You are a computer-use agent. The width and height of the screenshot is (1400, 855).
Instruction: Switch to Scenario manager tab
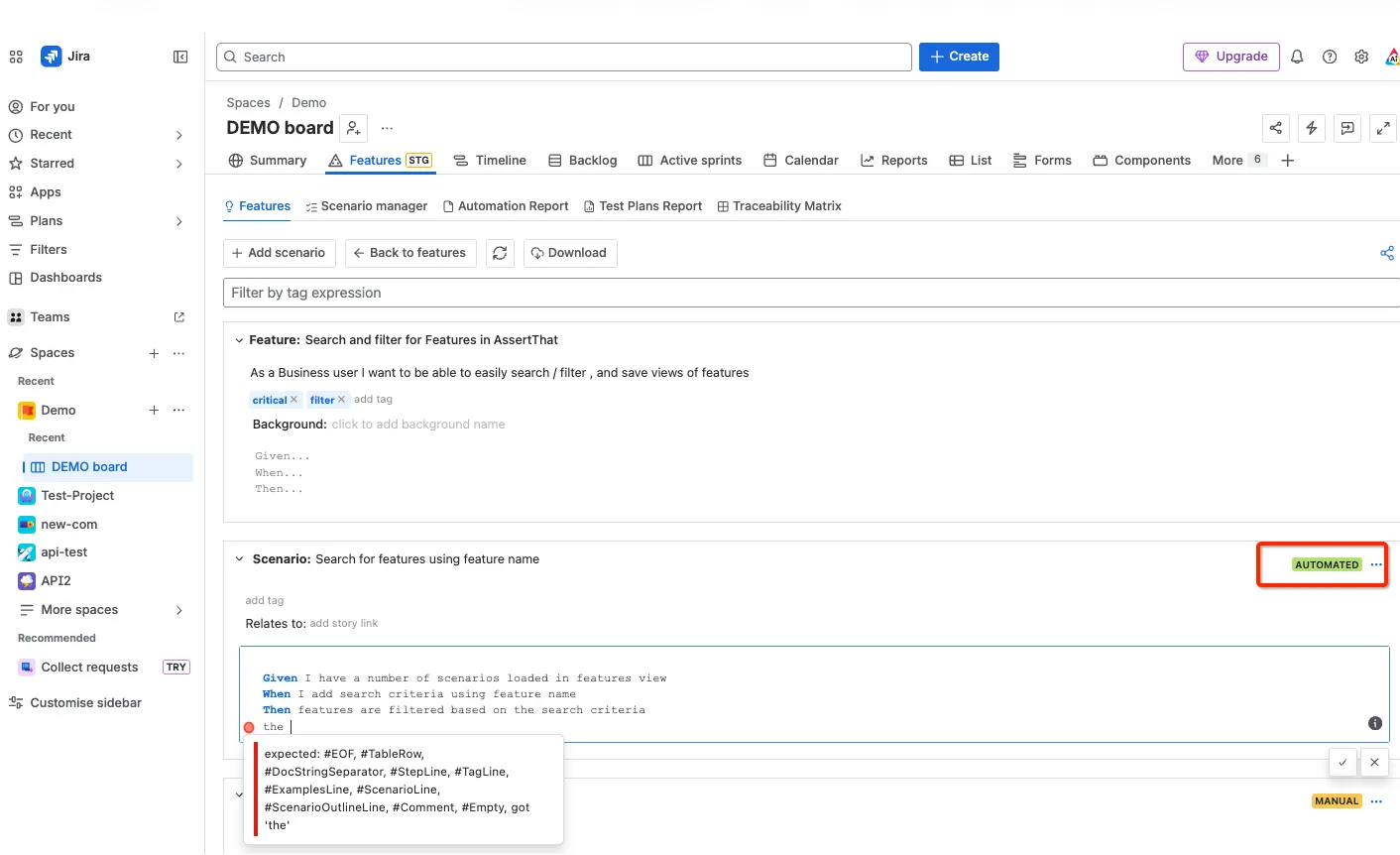tap(367, 206)
